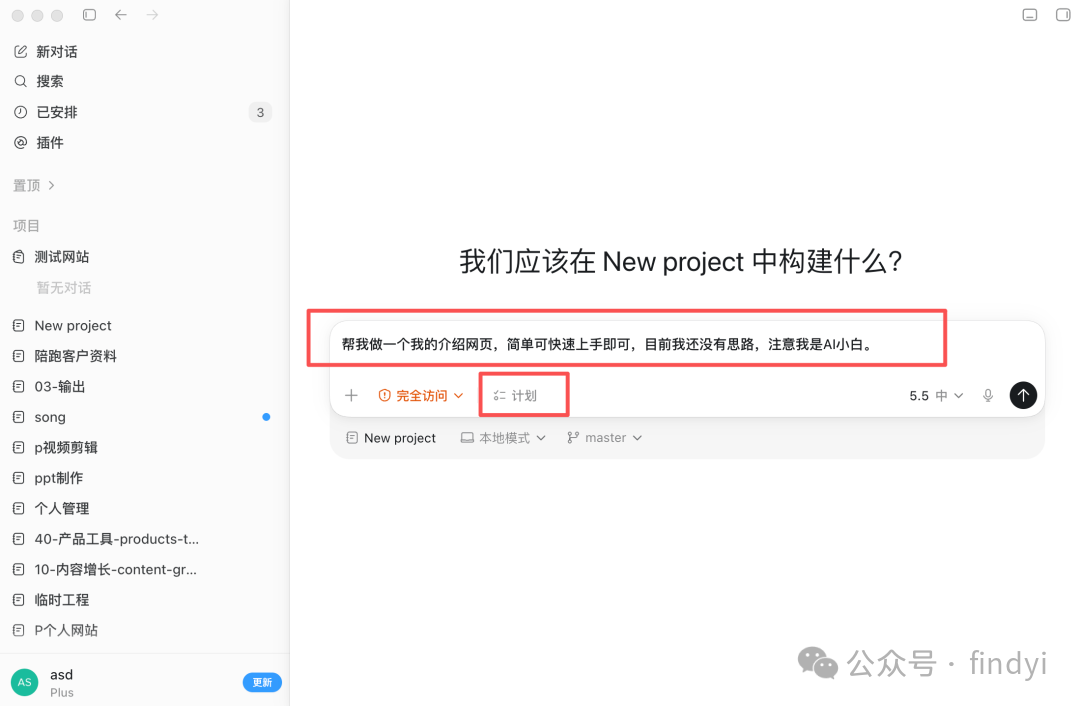Click the 更新 update button

pos(262,682)
